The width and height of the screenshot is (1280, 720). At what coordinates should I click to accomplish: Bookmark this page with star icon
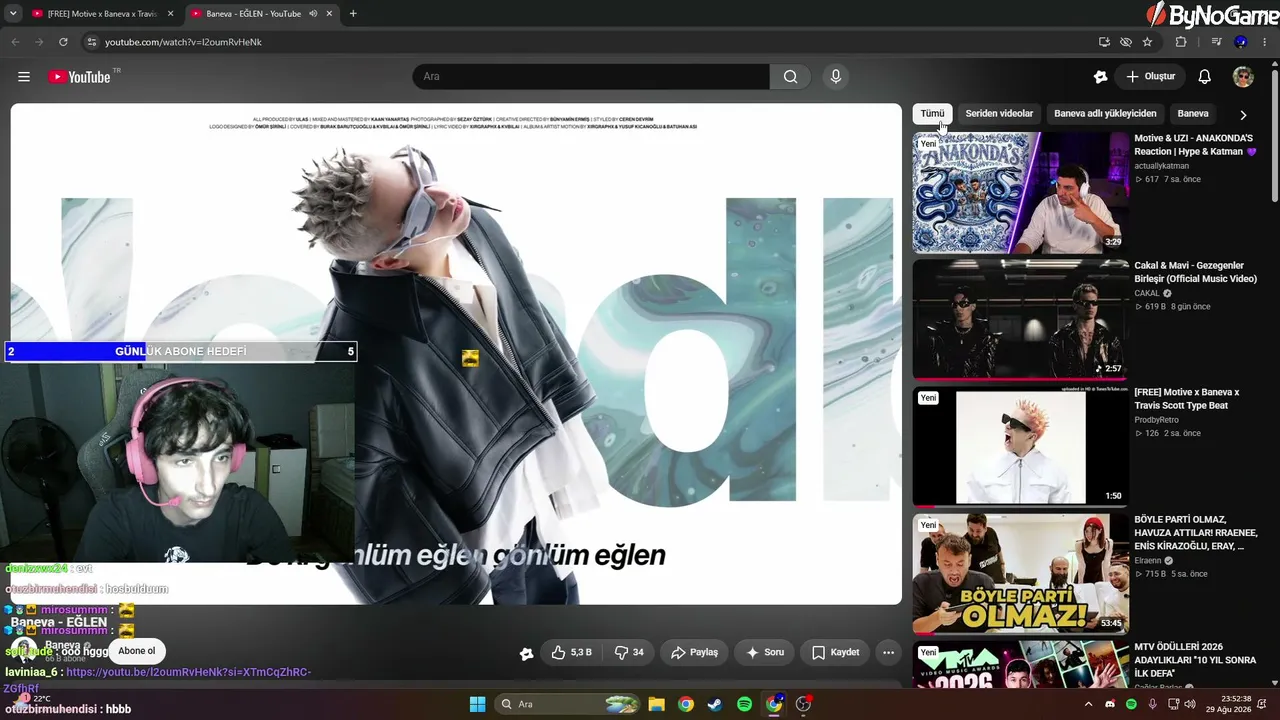click(x=1147, y=42)
